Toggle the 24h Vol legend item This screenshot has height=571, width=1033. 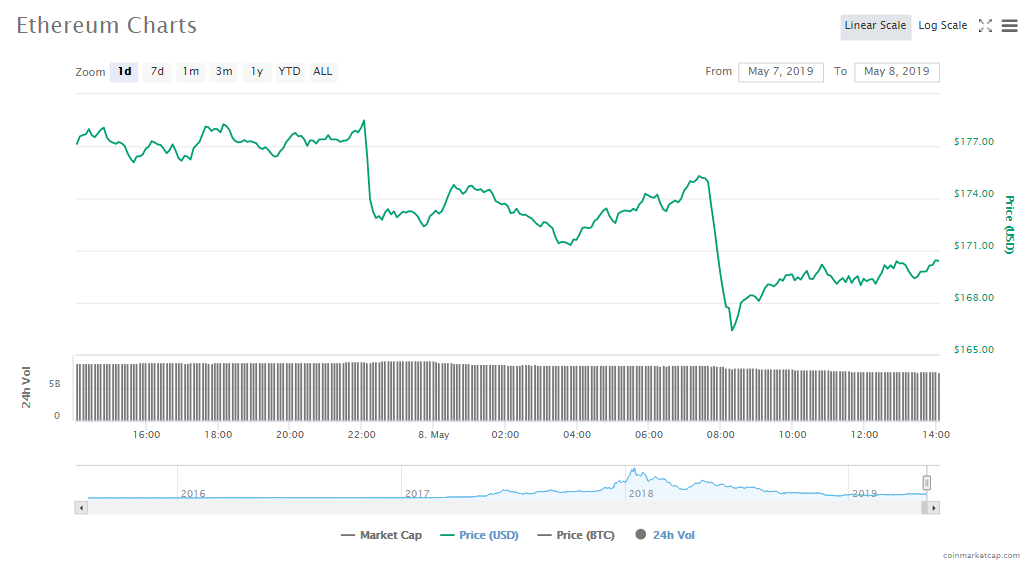click(x=665, y=536)
